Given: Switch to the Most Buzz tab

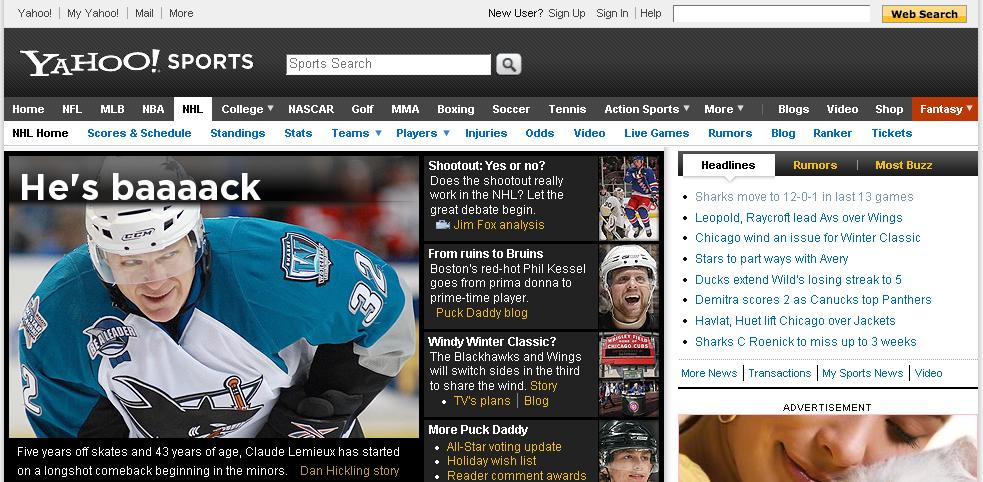Looking at the screenshot, I should tap(903, 165).
